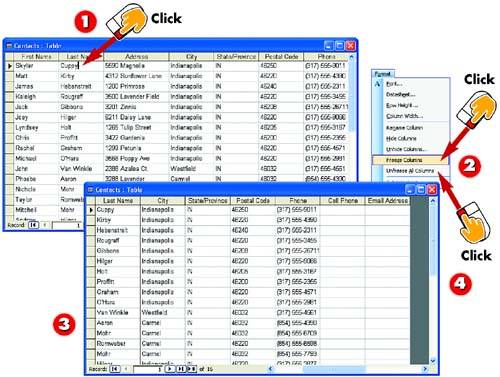Click 'Kirby' cell in front table
Viewport: 500px width, 377px height.
[118, 220]
